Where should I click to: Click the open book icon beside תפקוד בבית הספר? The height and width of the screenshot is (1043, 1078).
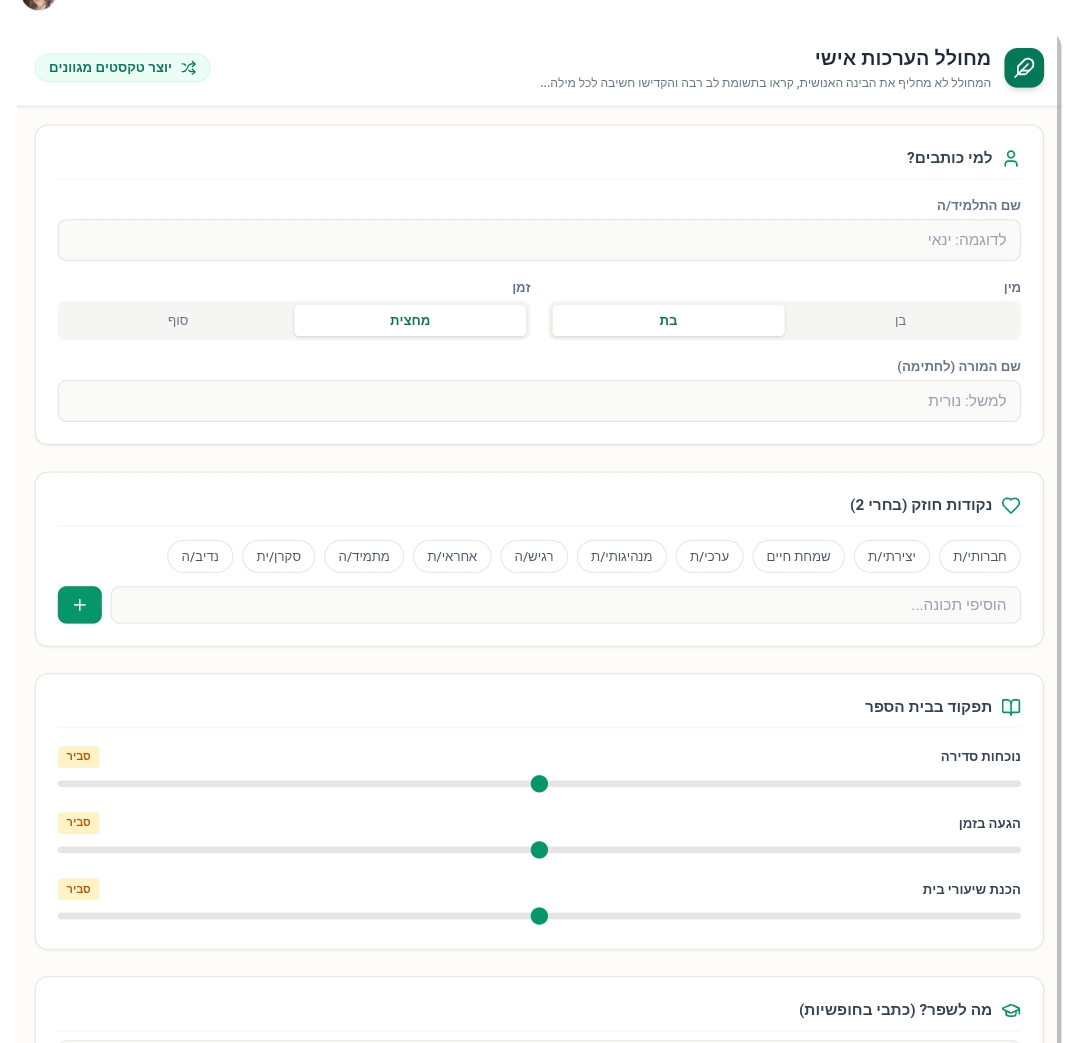pyautogui.click(x=1010, y=707)
